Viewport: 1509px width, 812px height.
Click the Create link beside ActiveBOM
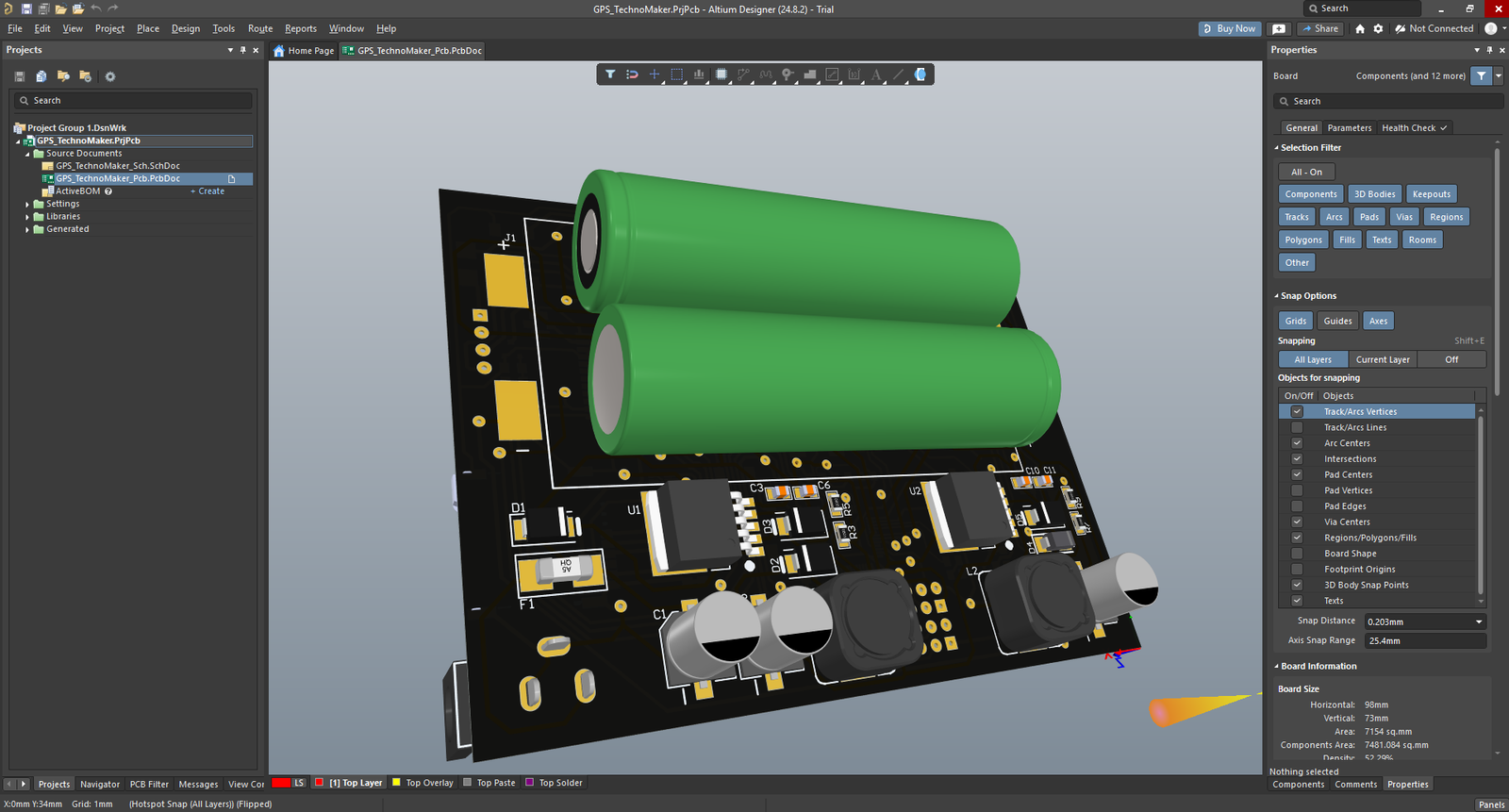210,191
